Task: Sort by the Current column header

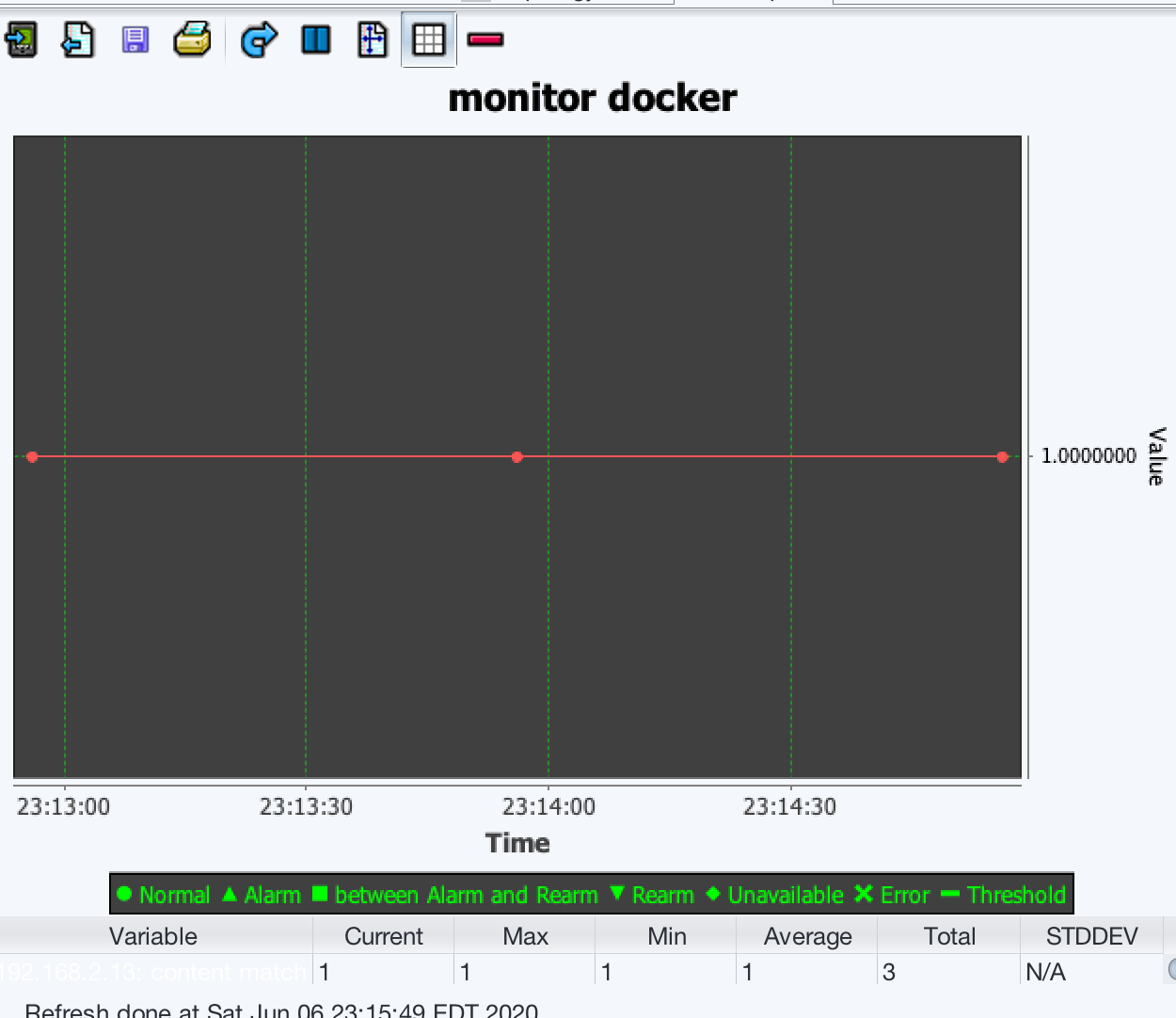Action: click(382, 936)
